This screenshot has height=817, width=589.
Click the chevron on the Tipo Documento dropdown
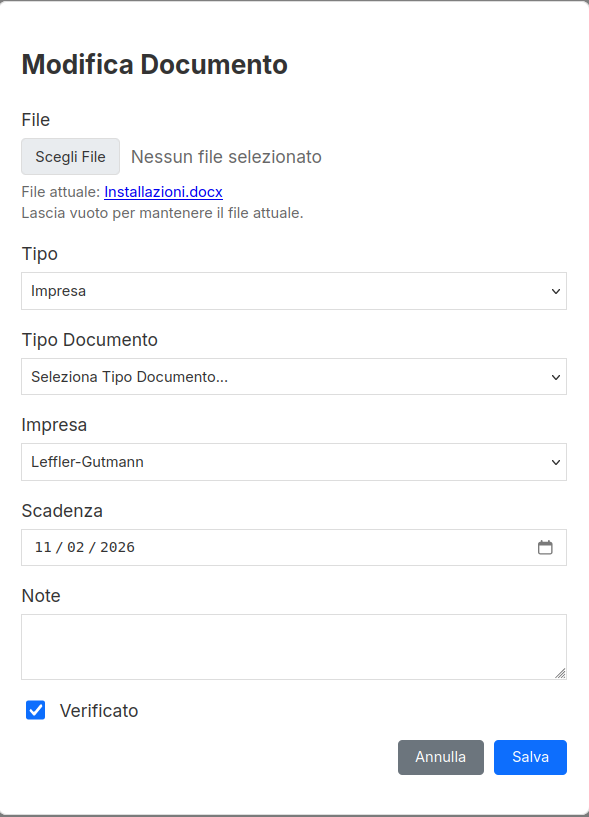point(555,377)
